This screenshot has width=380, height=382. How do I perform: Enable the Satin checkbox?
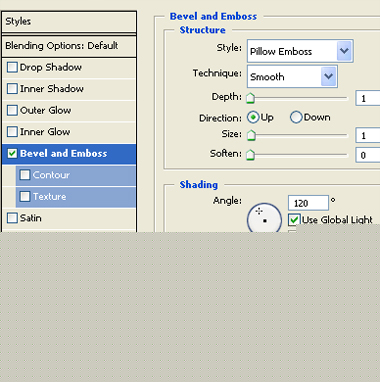coord(12,218)
